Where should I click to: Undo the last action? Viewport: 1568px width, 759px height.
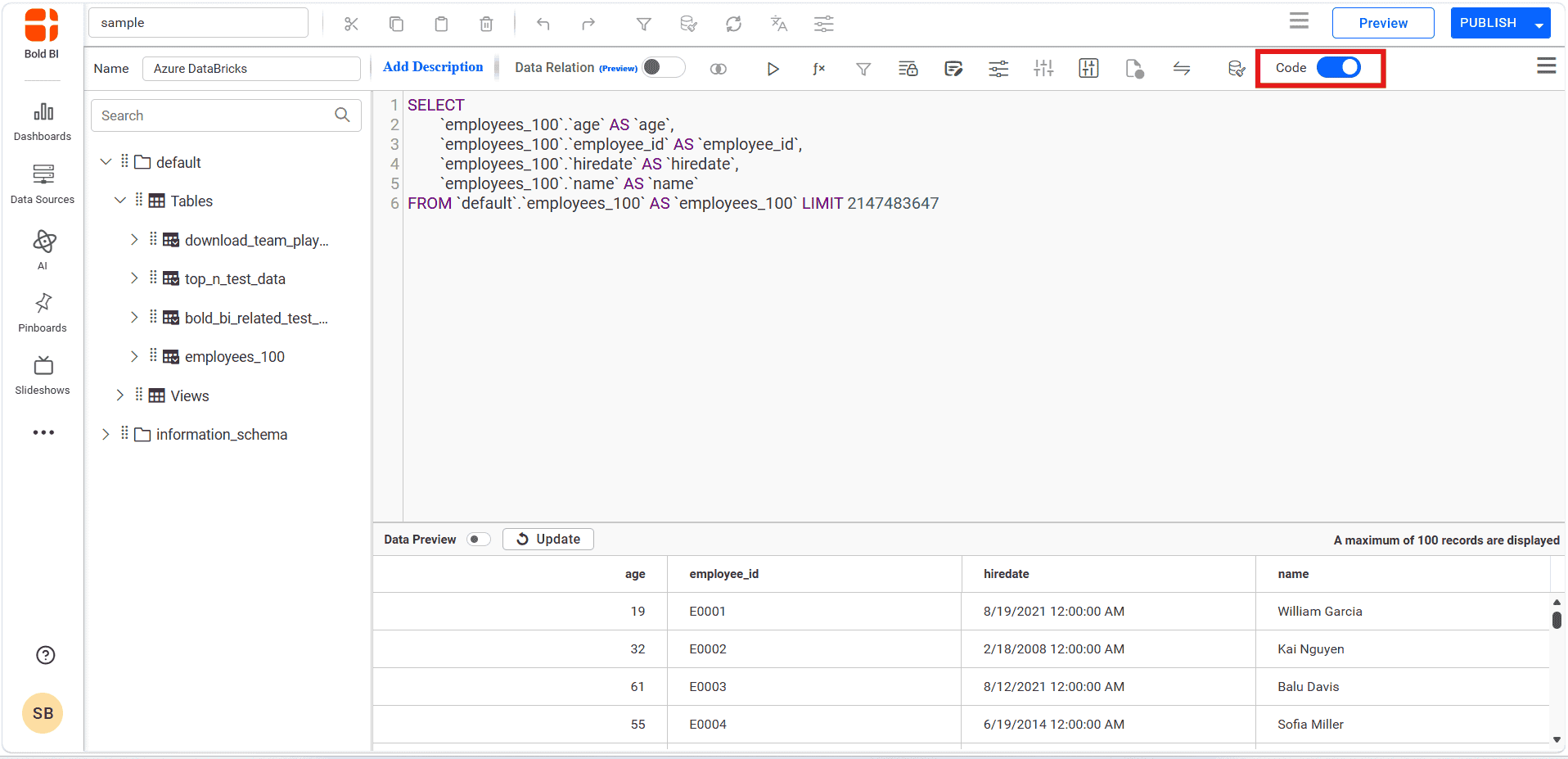coord(543,24)
